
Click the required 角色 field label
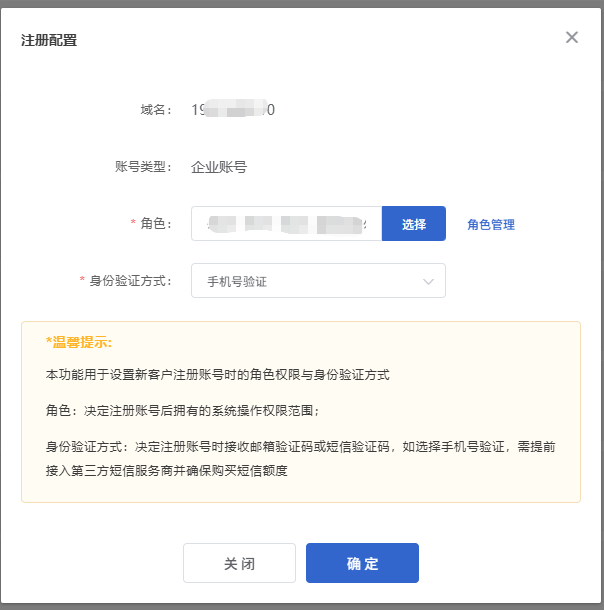[x=157, y=224]
